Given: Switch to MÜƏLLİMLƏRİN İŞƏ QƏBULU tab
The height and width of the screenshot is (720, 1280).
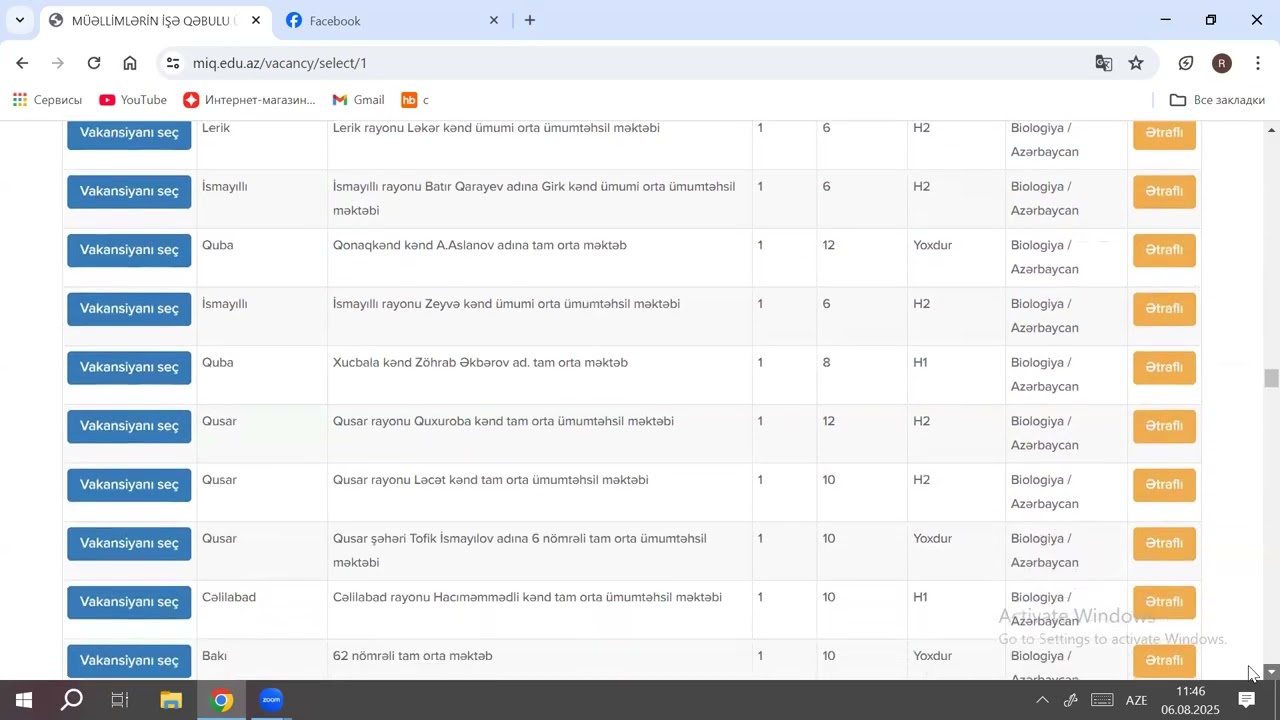Looking at the screenshot, I should 155,20.
